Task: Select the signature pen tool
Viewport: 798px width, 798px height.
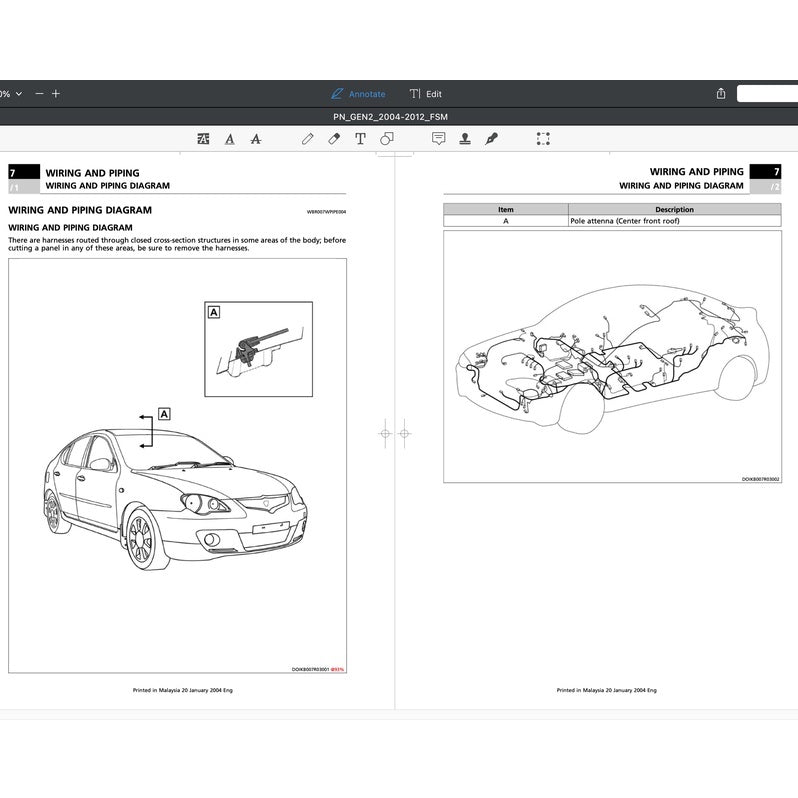Action: coord(491,139)
